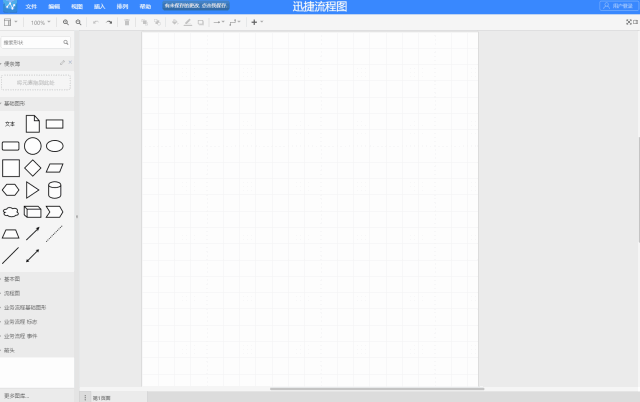Click the redo arrow in the toolbar
The image size is (640, 402).
click(109, 22)
